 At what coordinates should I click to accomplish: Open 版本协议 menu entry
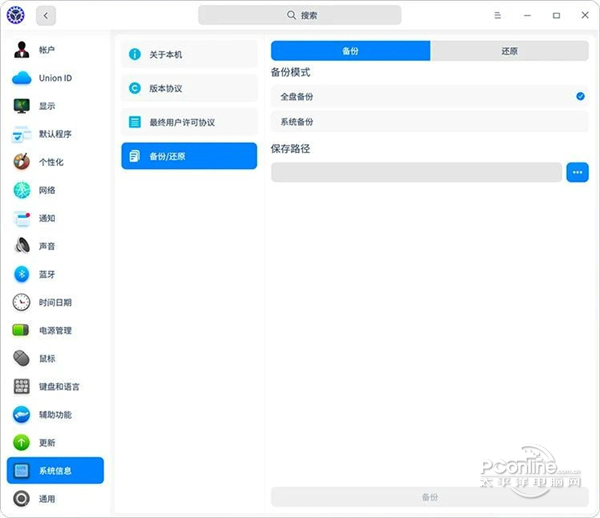(x=189, y=88)
